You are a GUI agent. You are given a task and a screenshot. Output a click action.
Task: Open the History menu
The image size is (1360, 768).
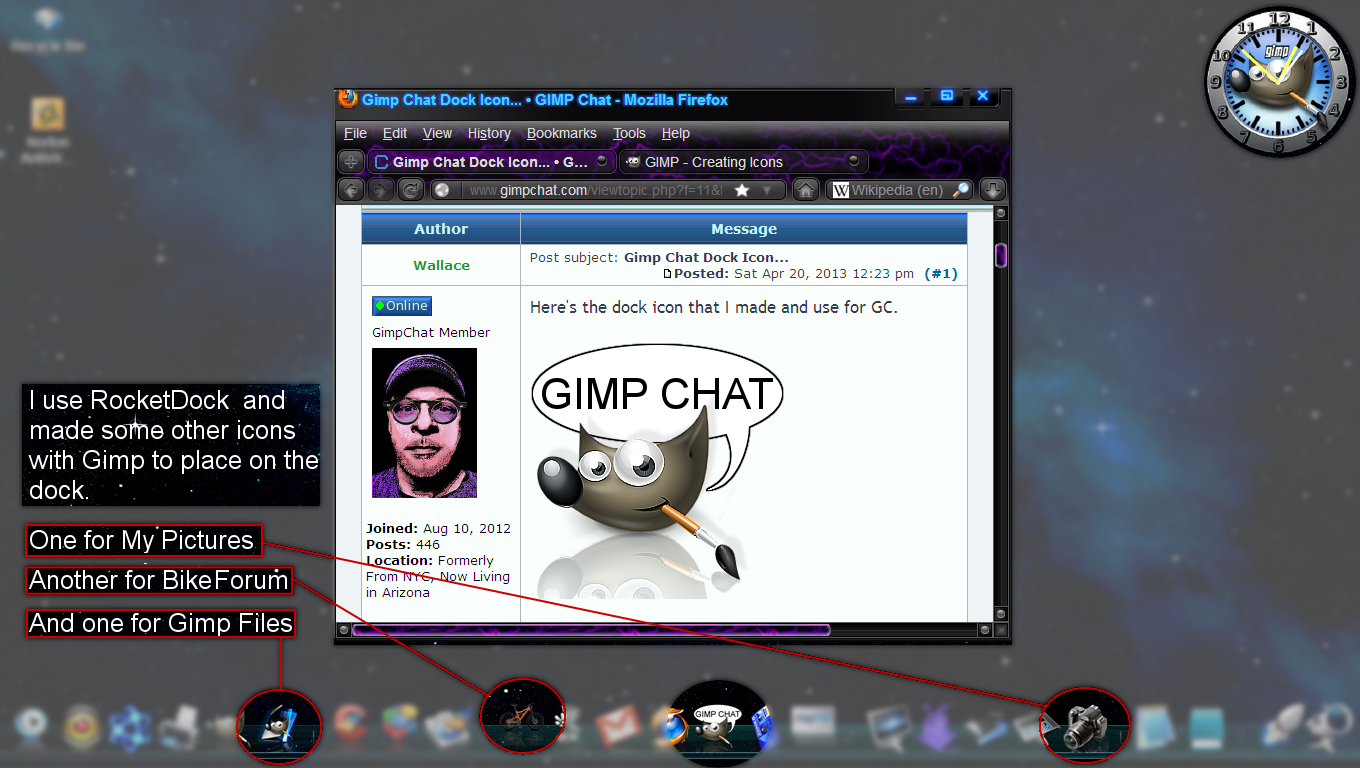(x=489, y=133)
